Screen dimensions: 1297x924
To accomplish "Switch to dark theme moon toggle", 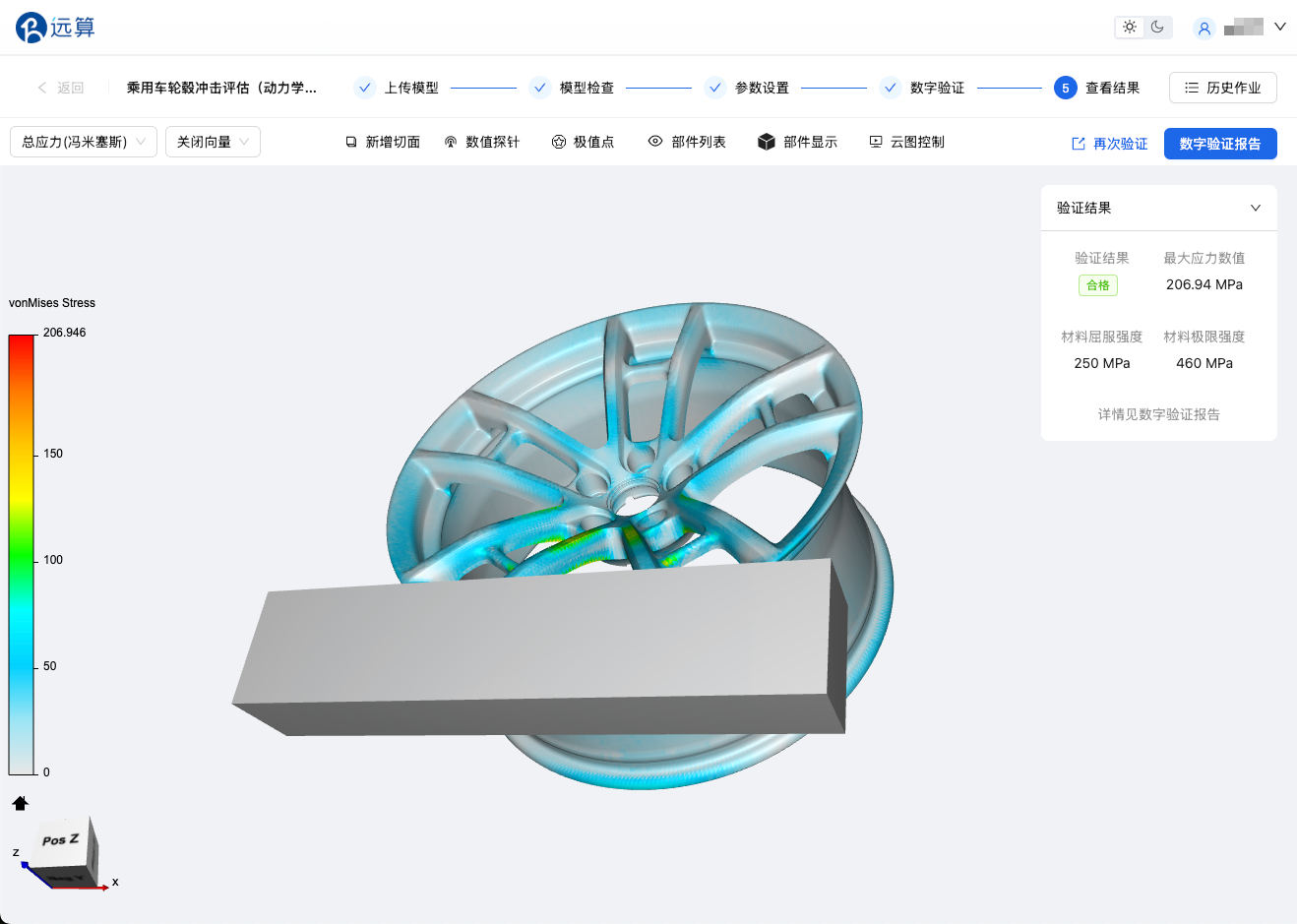I will pyautogui.click(x=1157, y=28).
